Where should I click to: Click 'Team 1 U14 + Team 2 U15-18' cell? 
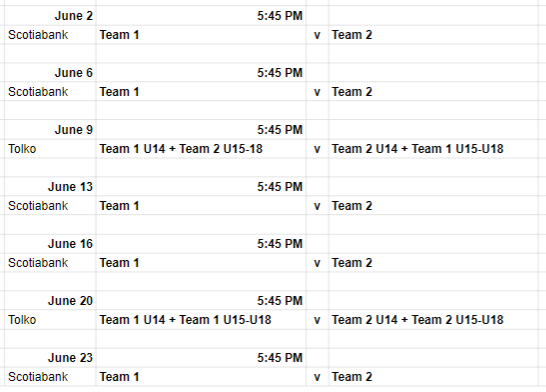pyautogui.click(x=201, y=149)
